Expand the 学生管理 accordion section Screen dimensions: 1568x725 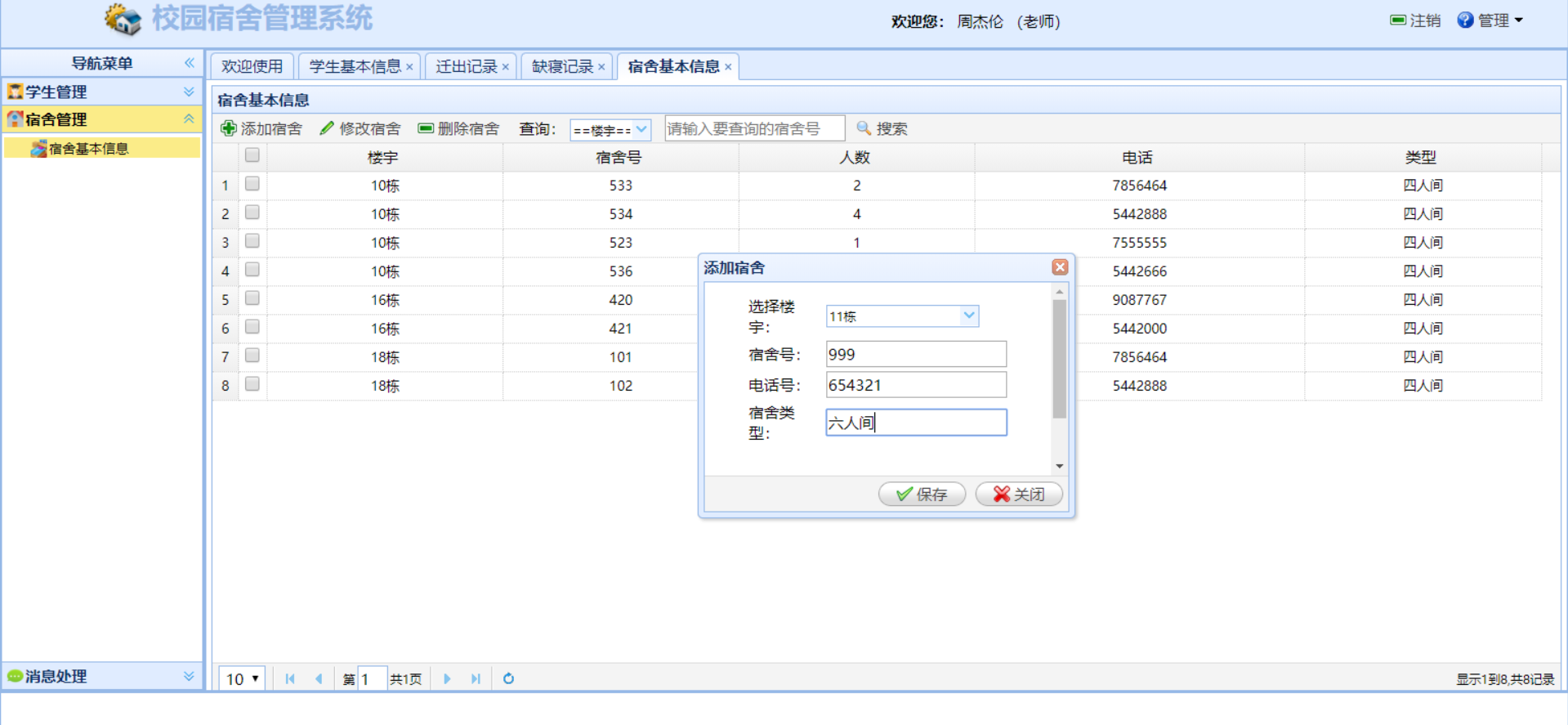tap(189, 92)
